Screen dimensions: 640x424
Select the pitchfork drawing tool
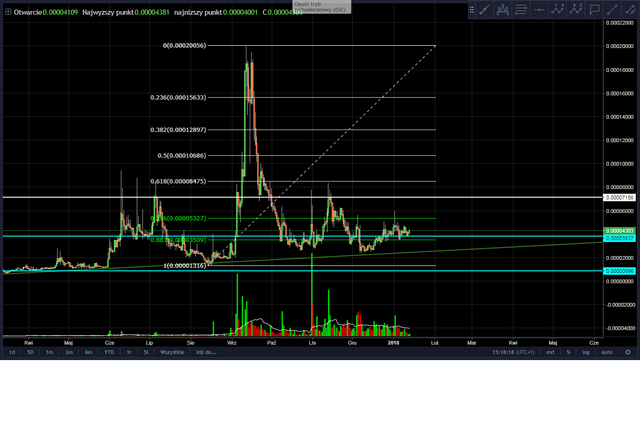504,9
